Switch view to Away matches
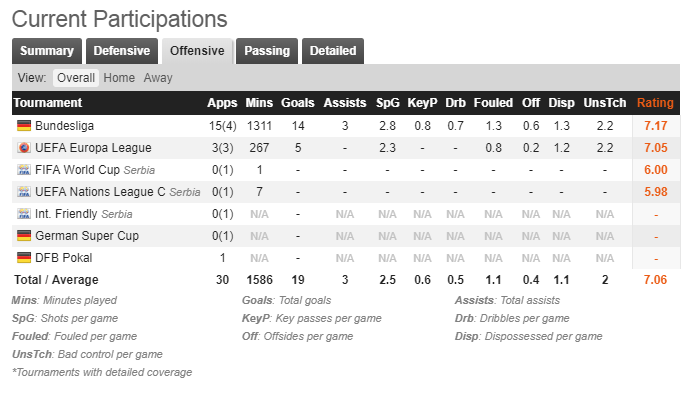This screenshot has width=692, height=404. click(158, 78)
